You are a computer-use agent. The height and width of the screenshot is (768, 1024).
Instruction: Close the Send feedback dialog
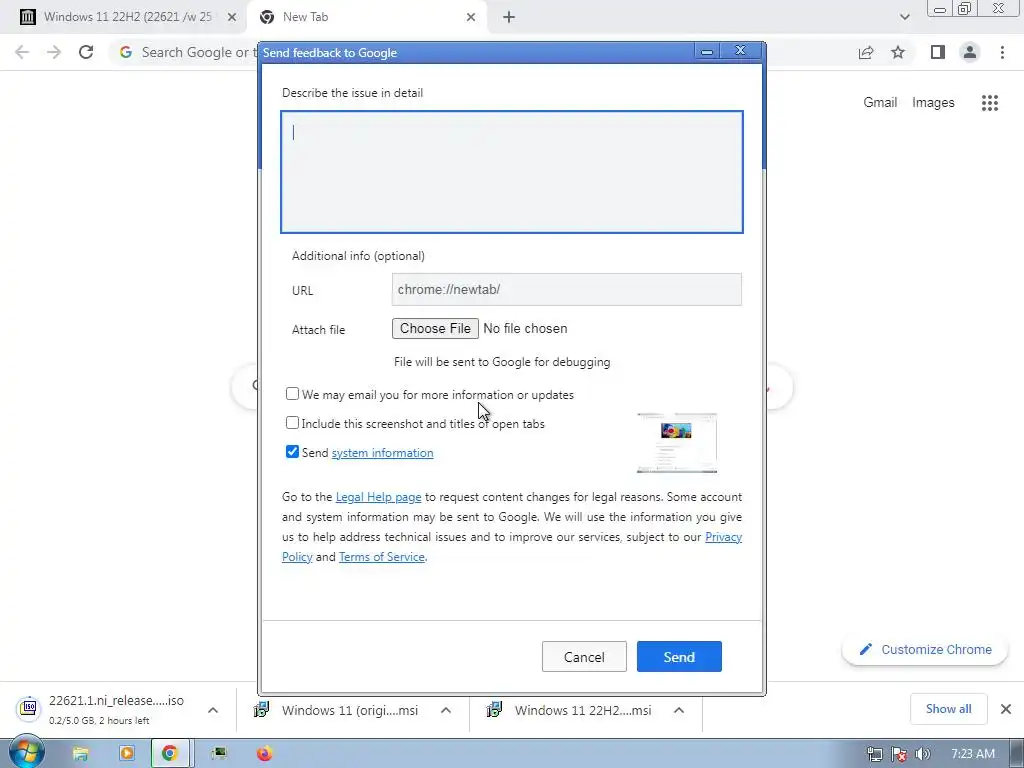click(x=741, y=51)
